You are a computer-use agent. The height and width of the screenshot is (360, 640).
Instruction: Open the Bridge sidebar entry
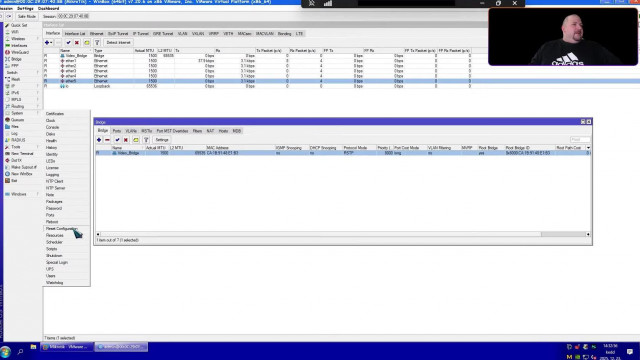coord(16,59)
